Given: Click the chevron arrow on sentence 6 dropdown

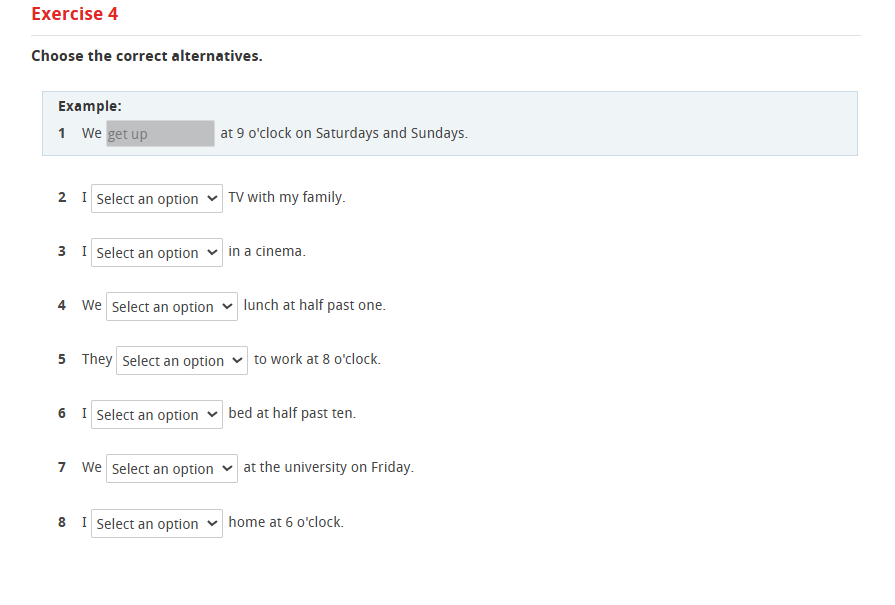Looking at the screenshot, I should click(212, 414).
